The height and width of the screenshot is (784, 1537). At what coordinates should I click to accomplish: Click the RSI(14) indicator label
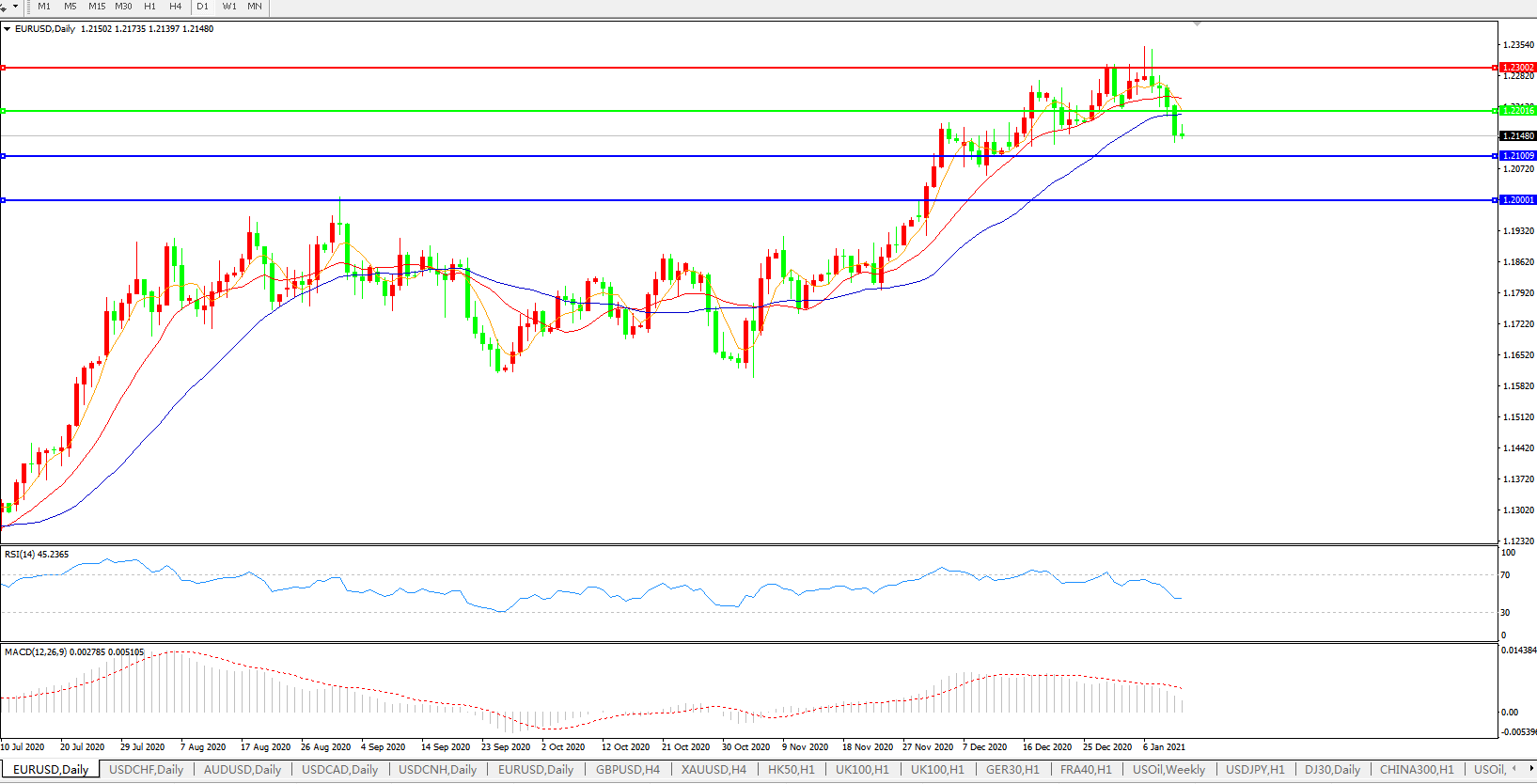37,555
